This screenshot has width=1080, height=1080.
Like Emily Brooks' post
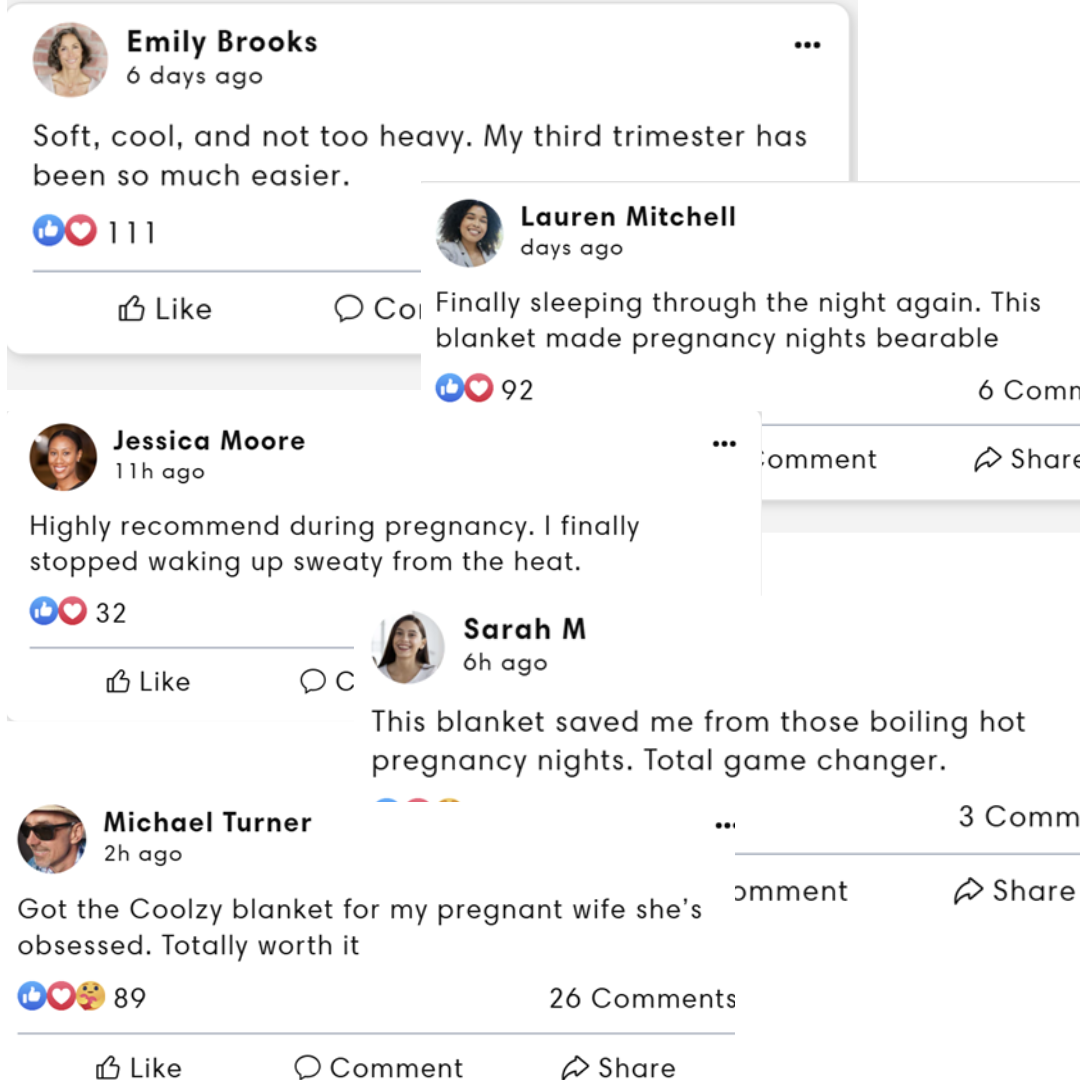(164, 309)
